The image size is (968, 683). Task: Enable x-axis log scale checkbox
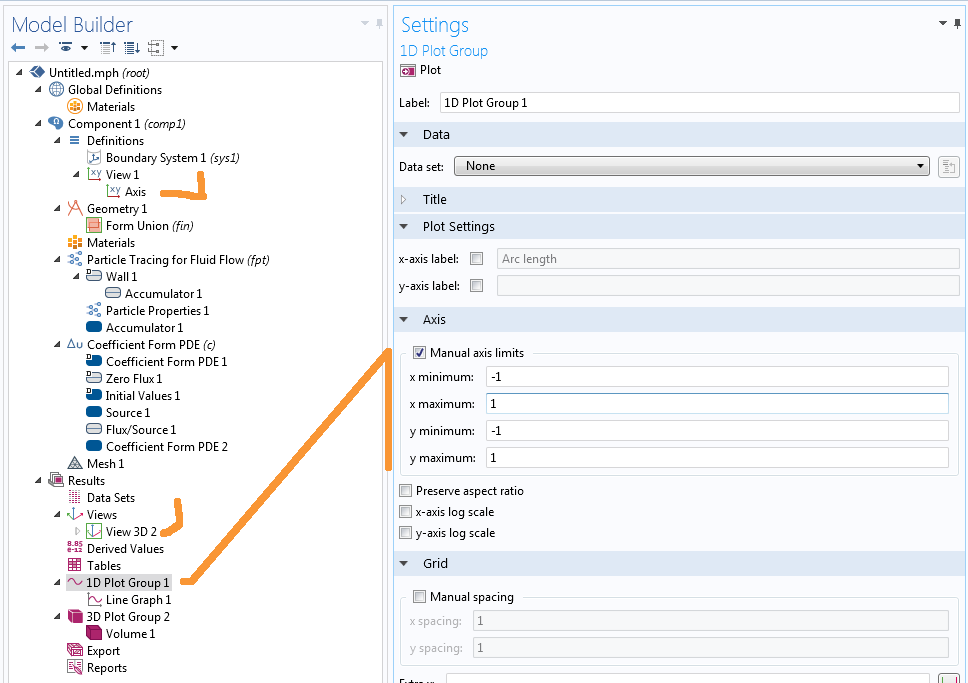pos(405,512)
